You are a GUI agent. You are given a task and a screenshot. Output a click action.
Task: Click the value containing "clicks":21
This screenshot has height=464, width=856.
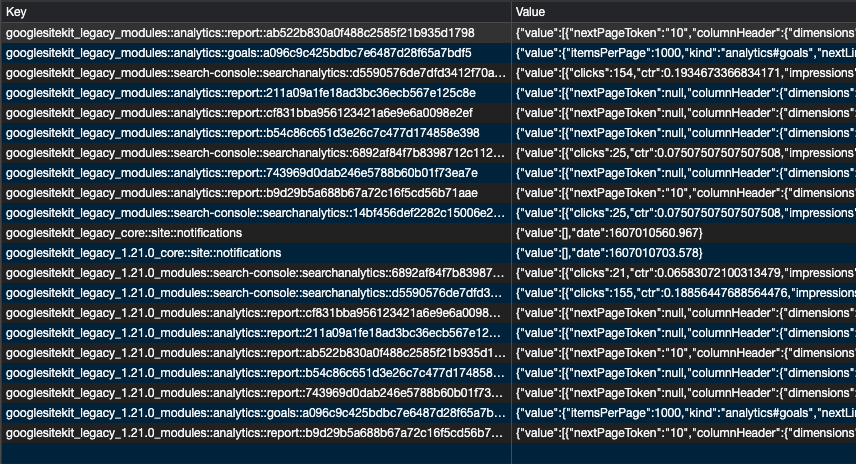[684, 273]
